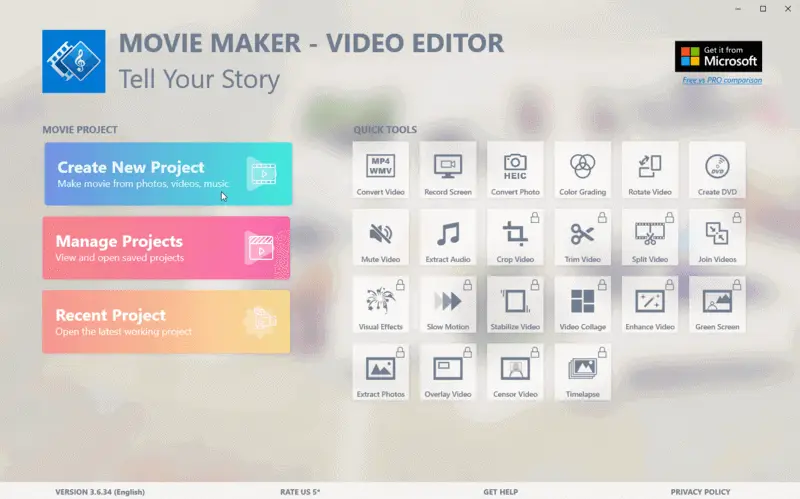Open the Overlay Video tool
Image resolution: width=800 pixels, height=499 pixels.
point(448,372)
